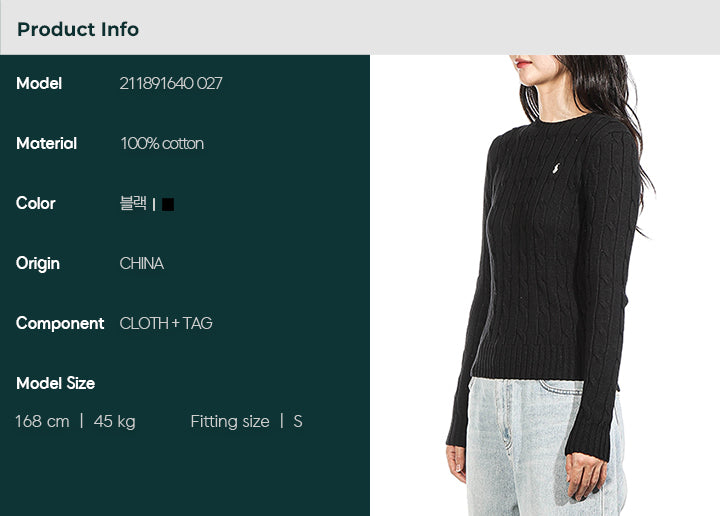Select the black color swatch square
Viewport: 720px width, 516px height.
pyautogui.click(x=168, y=204)
